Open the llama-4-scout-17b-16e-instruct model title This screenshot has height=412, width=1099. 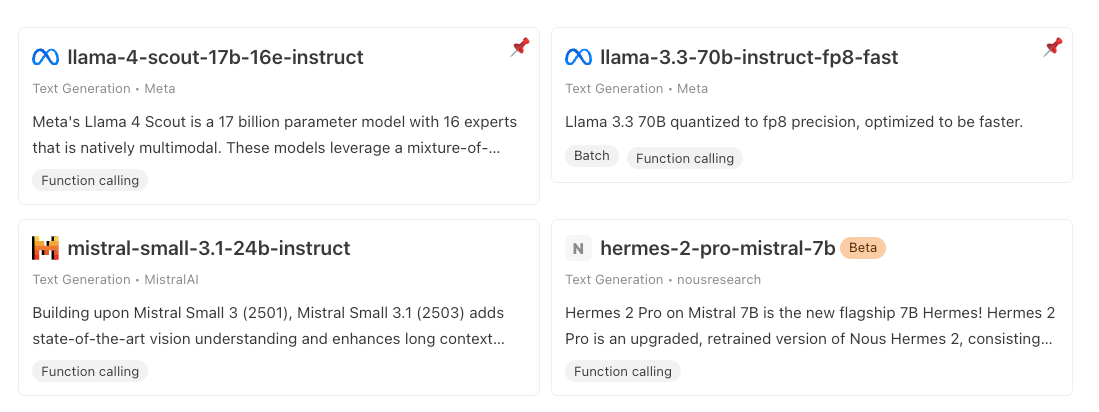pyautogui.click(x=215, y=58)
